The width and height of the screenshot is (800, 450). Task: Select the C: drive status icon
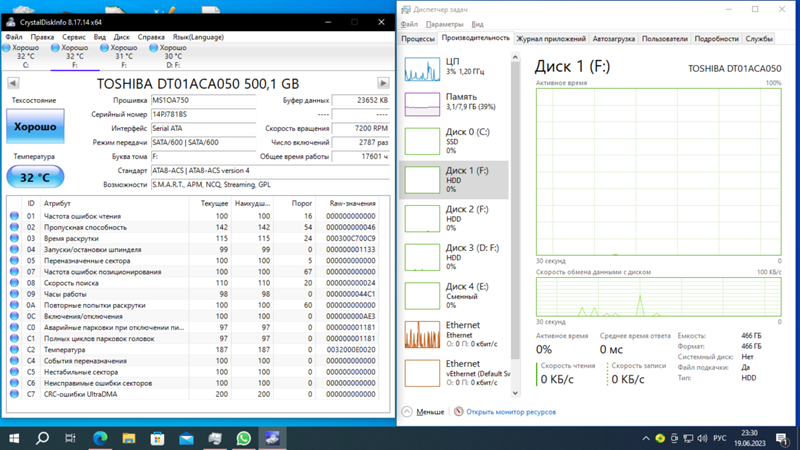click(x=7, y=48)
